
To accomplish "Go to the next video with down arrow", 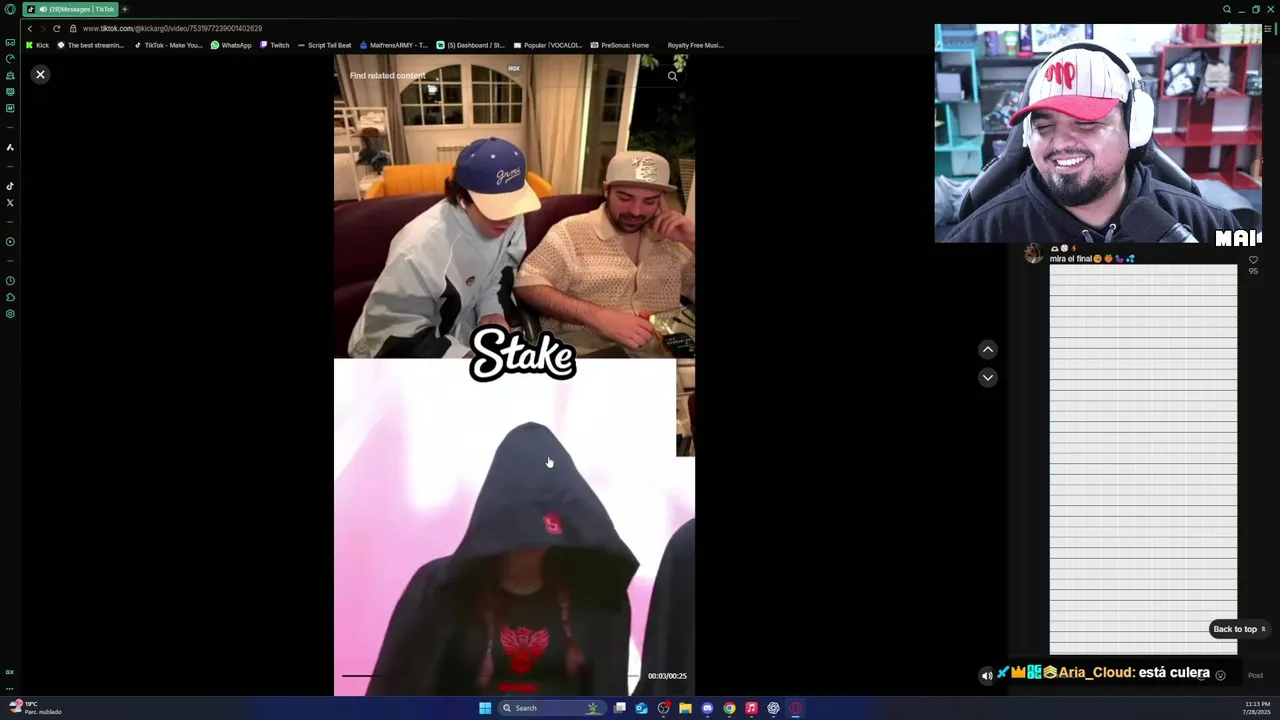I will coord(987,377).
